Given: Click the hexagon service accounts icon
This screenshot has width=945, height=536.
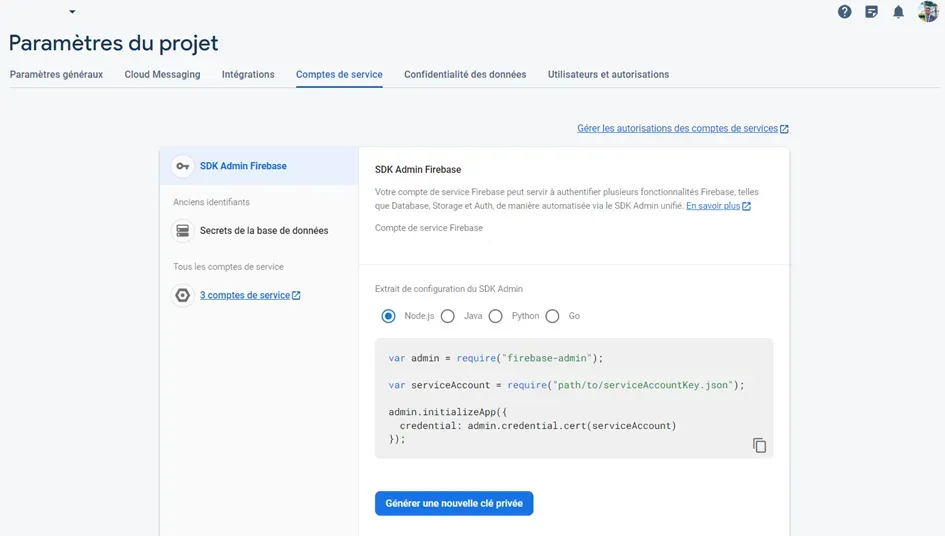Looking at the screenshot, I should click(183, 295).
